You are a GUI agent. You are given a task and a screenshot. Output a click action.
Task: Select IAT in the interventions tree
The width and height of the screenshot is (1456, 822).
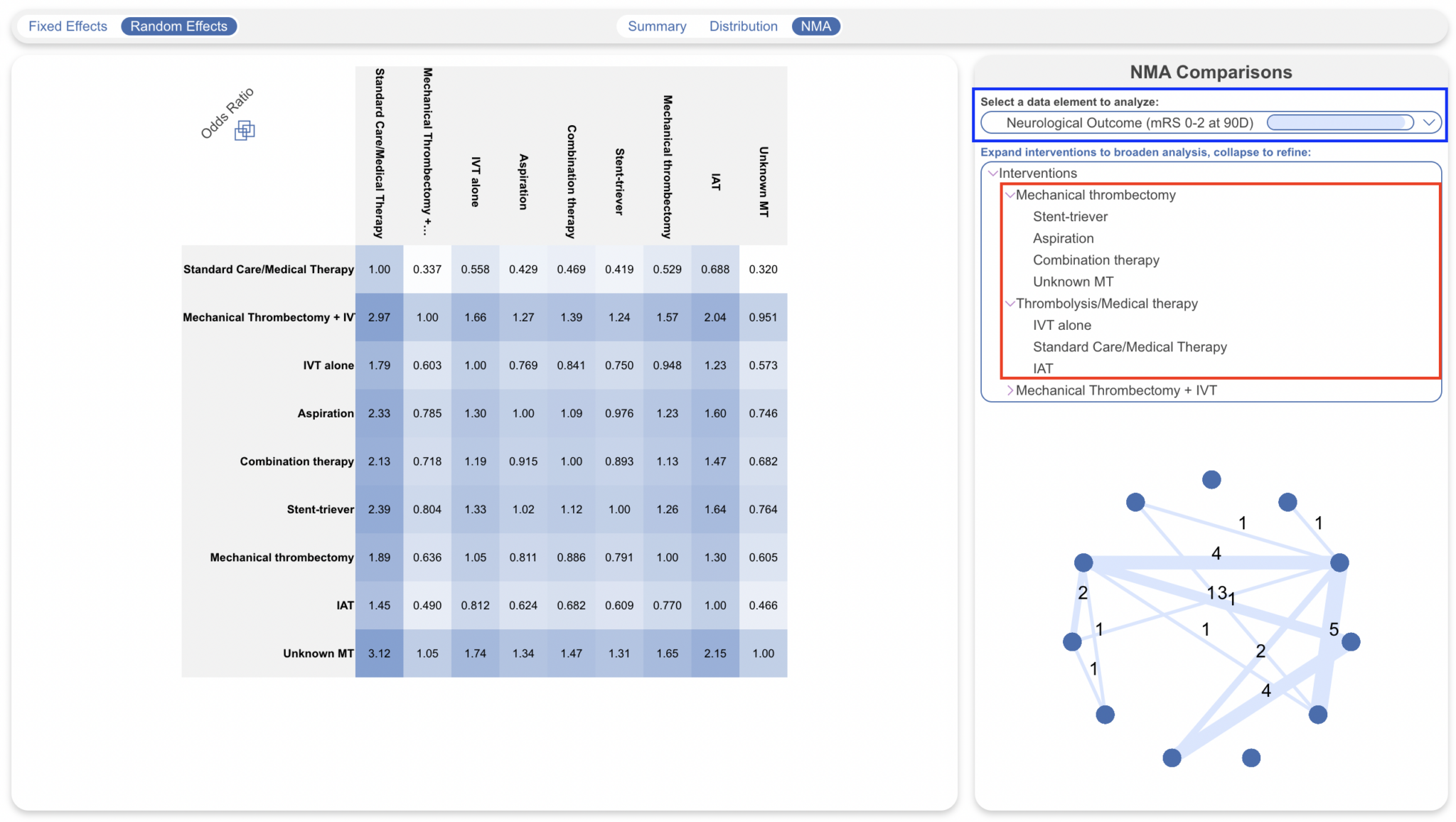pyautogui.click(x=1042, y=368)
